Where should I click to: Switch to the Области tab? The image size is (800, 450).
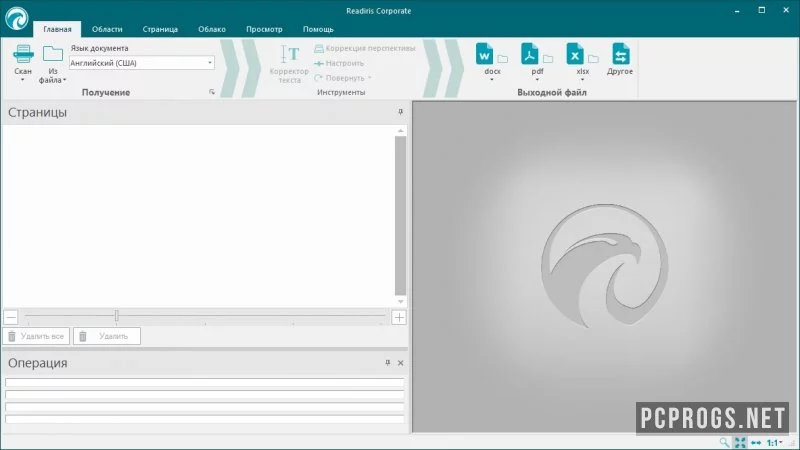[107, 29]
